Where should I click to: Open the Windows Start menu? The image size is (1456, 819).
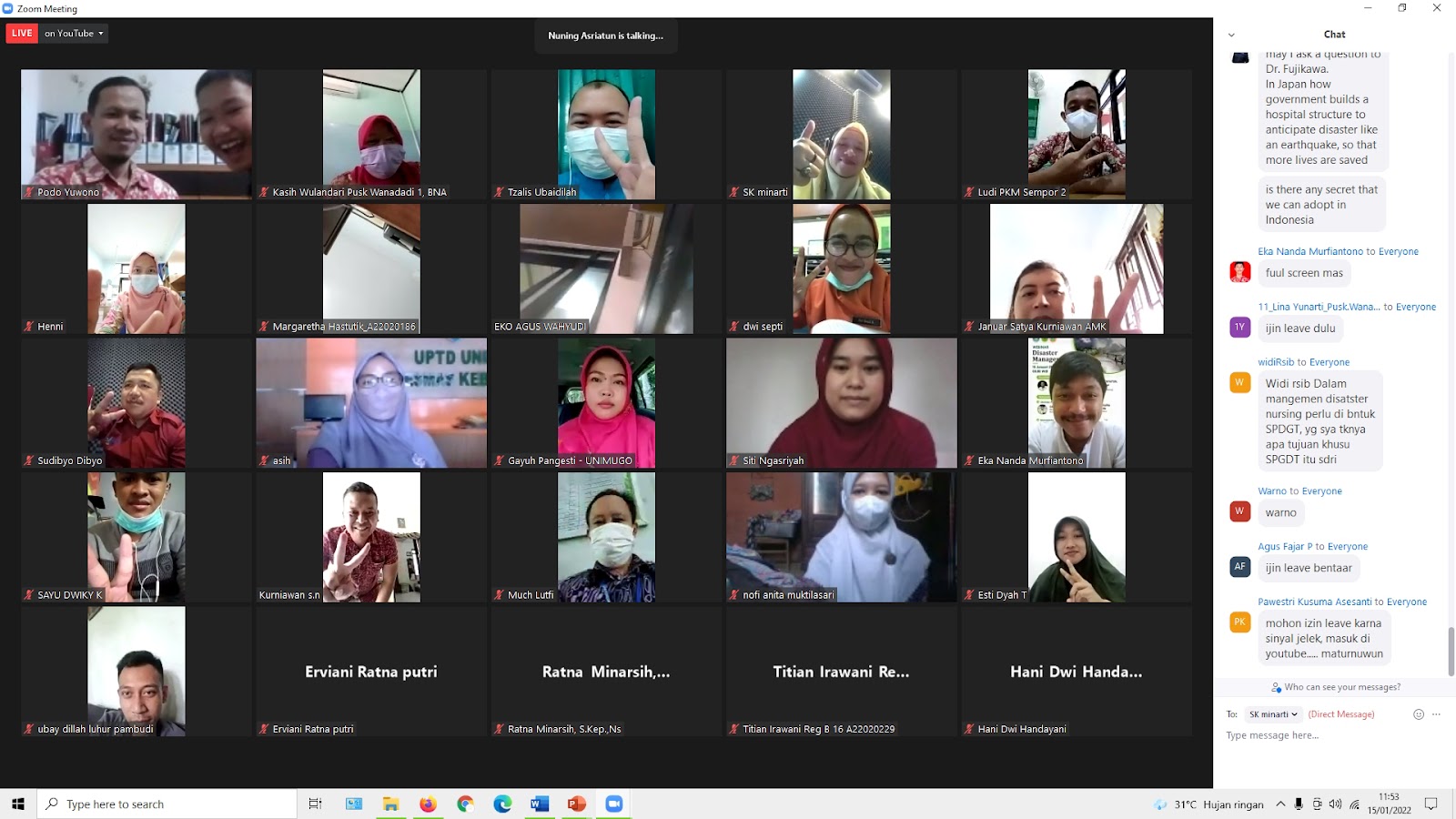[x=18, y=804]
